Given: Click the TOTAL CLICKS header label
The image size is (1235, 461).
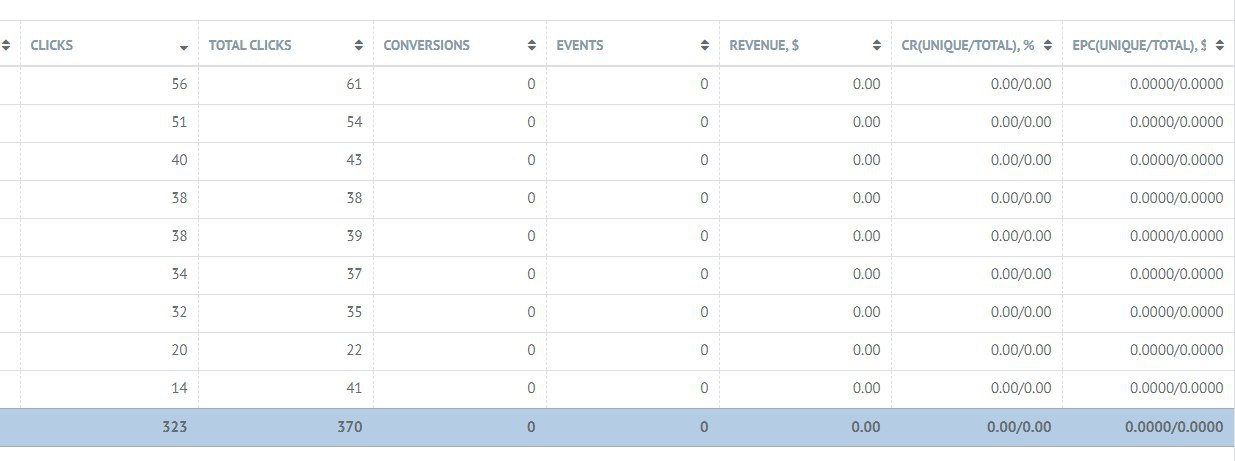Looking at the screenshot, I should 250,45.
